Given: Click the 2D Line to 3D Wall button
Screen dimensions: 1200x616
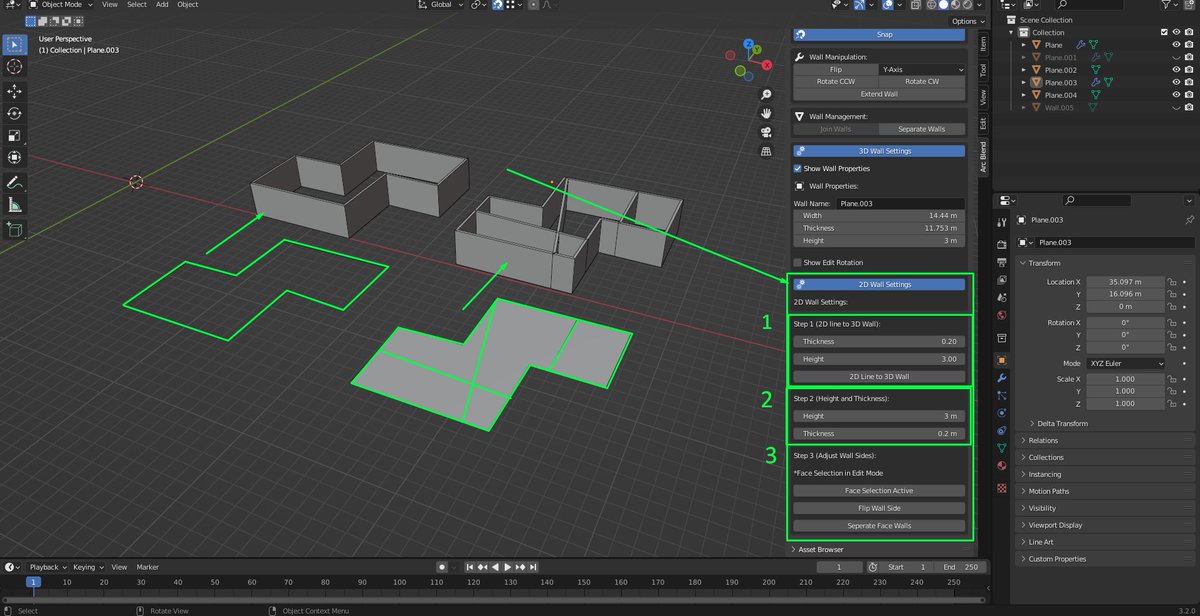Looking at the screenshot, I should pos(879,377).
